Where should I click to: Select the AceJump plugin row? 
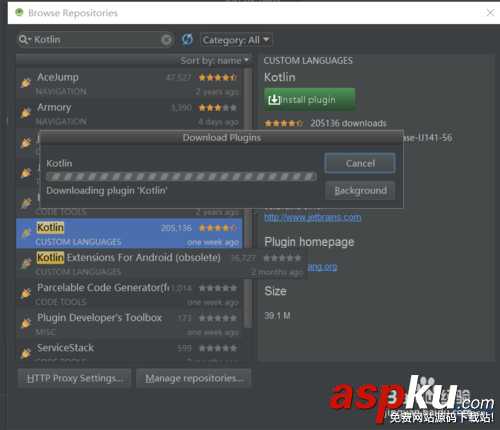point(129,83)
